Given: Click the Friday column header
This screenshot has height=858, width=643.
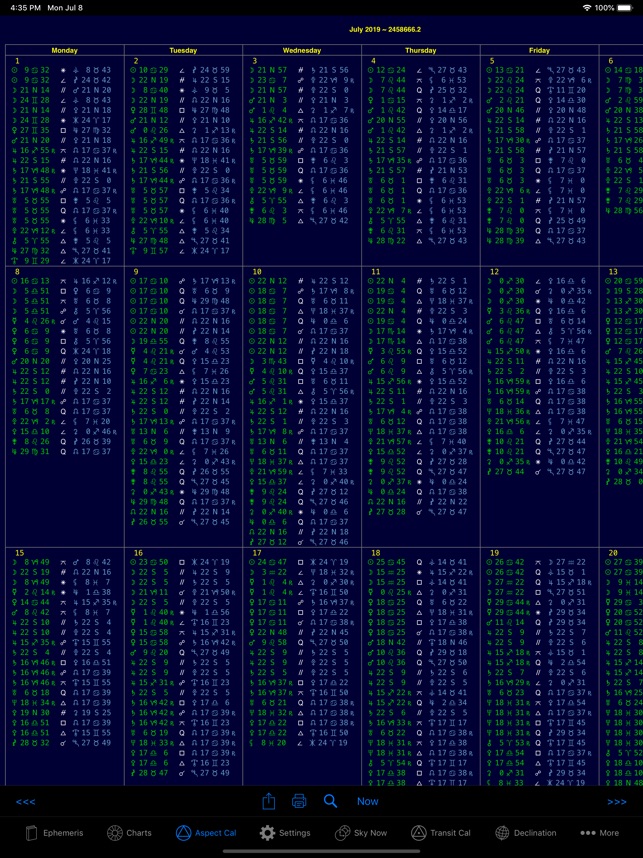Looking at the screenshot, I should [x=539, y=50].
